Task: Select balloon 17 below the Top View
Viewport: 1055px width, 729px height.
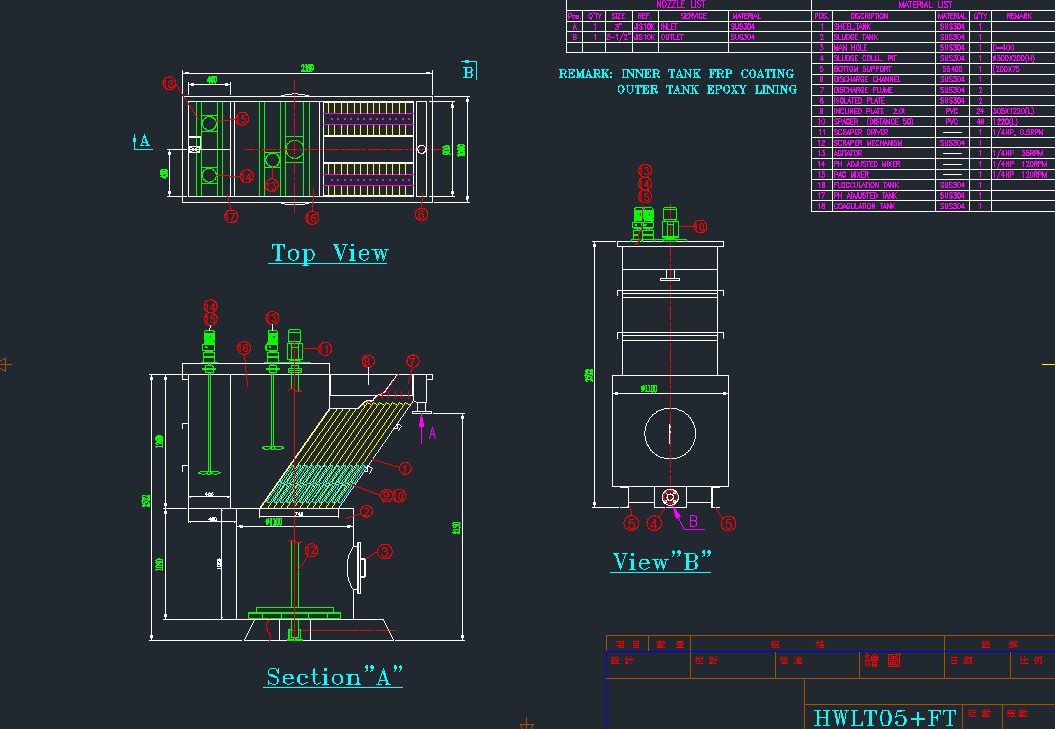Action: [x=231, y=216]
